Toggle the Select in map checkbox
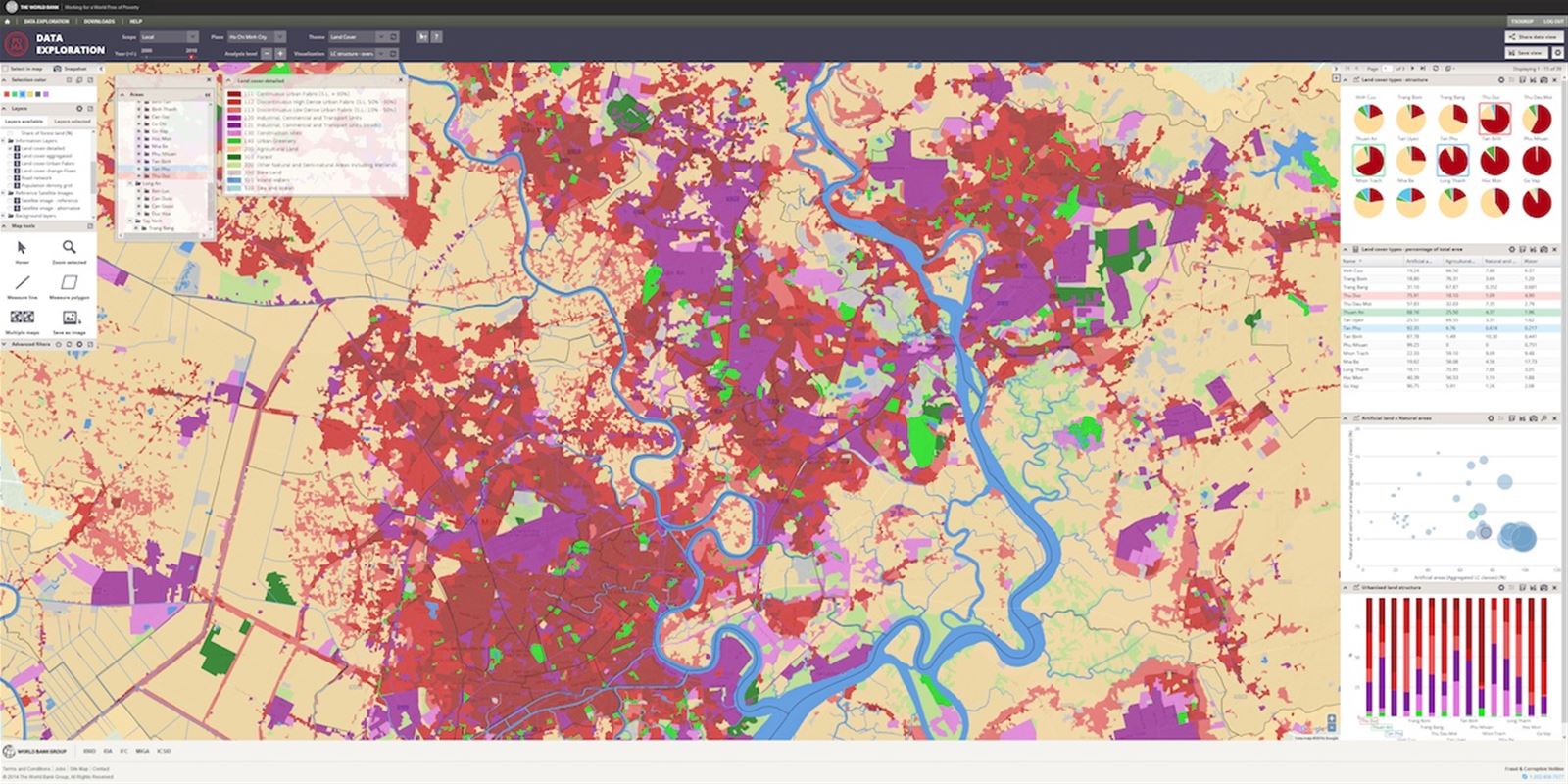 4,69
